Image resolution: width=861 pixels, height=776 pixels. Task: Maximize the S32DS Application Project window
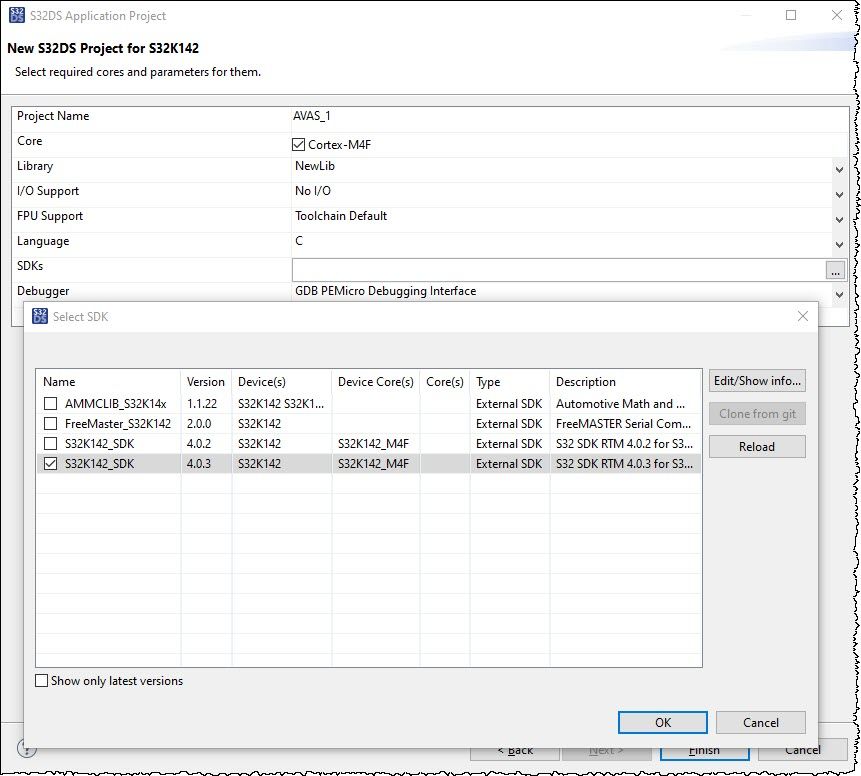[791, 15]
